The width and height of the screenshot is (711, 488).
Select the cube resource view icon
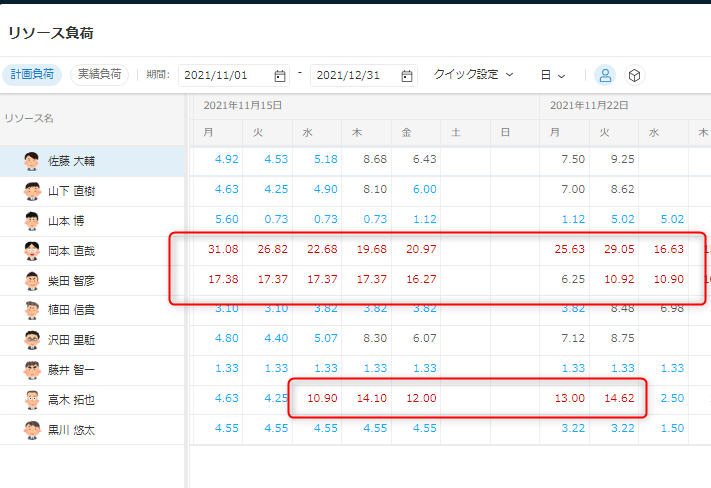click(x=634, y=75)
